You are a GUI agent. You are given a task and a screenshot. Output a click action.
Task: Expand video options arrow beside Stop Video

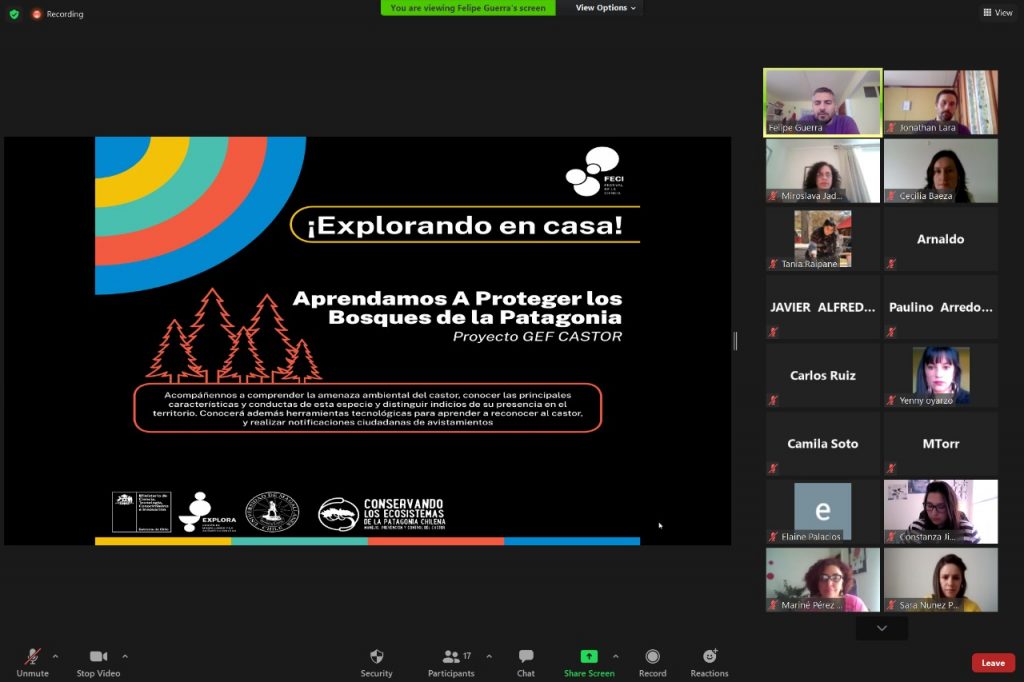[x=125, y=656]
